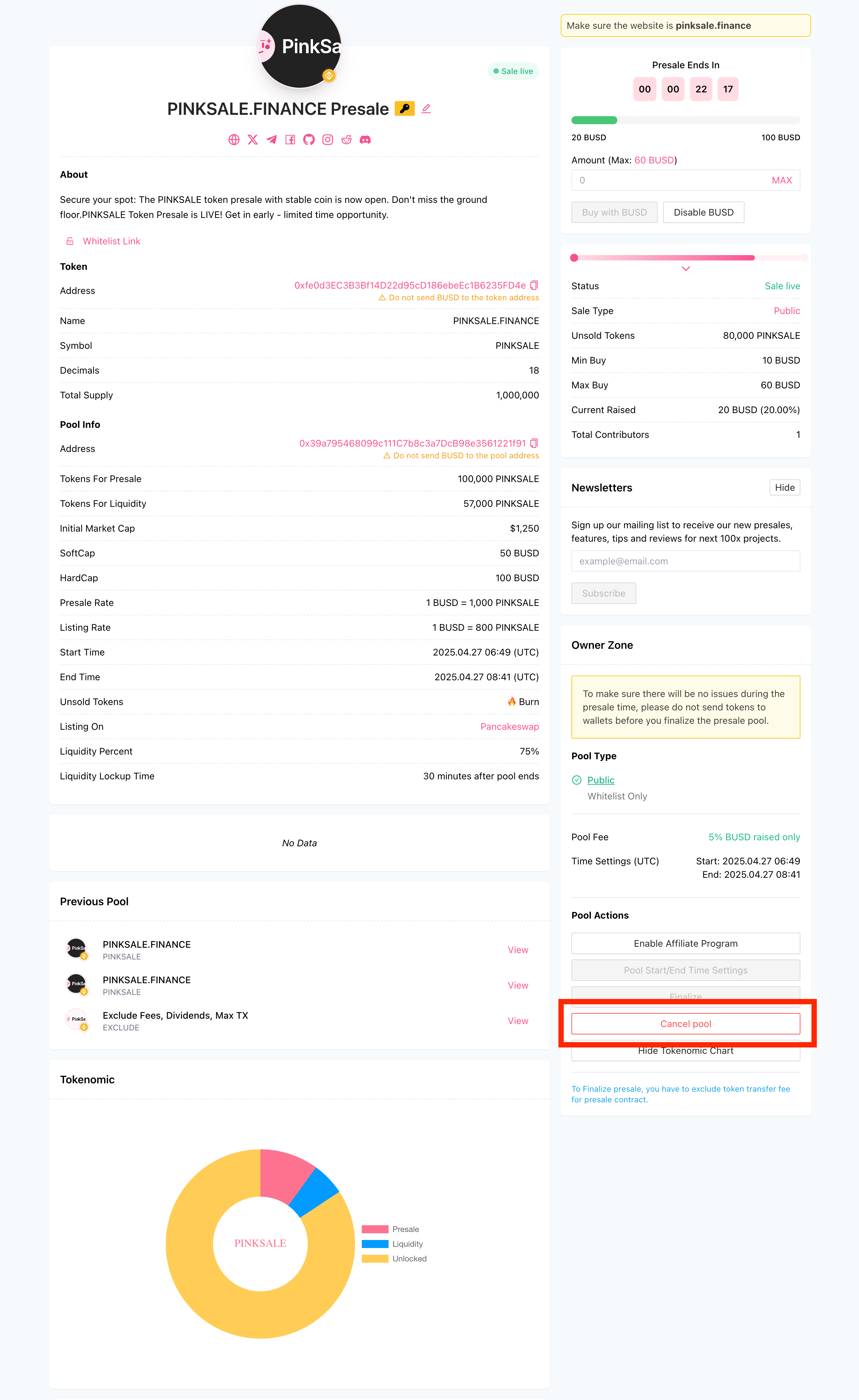
Task: Open the Facebook social icon
Action: (x=290, y=140)
